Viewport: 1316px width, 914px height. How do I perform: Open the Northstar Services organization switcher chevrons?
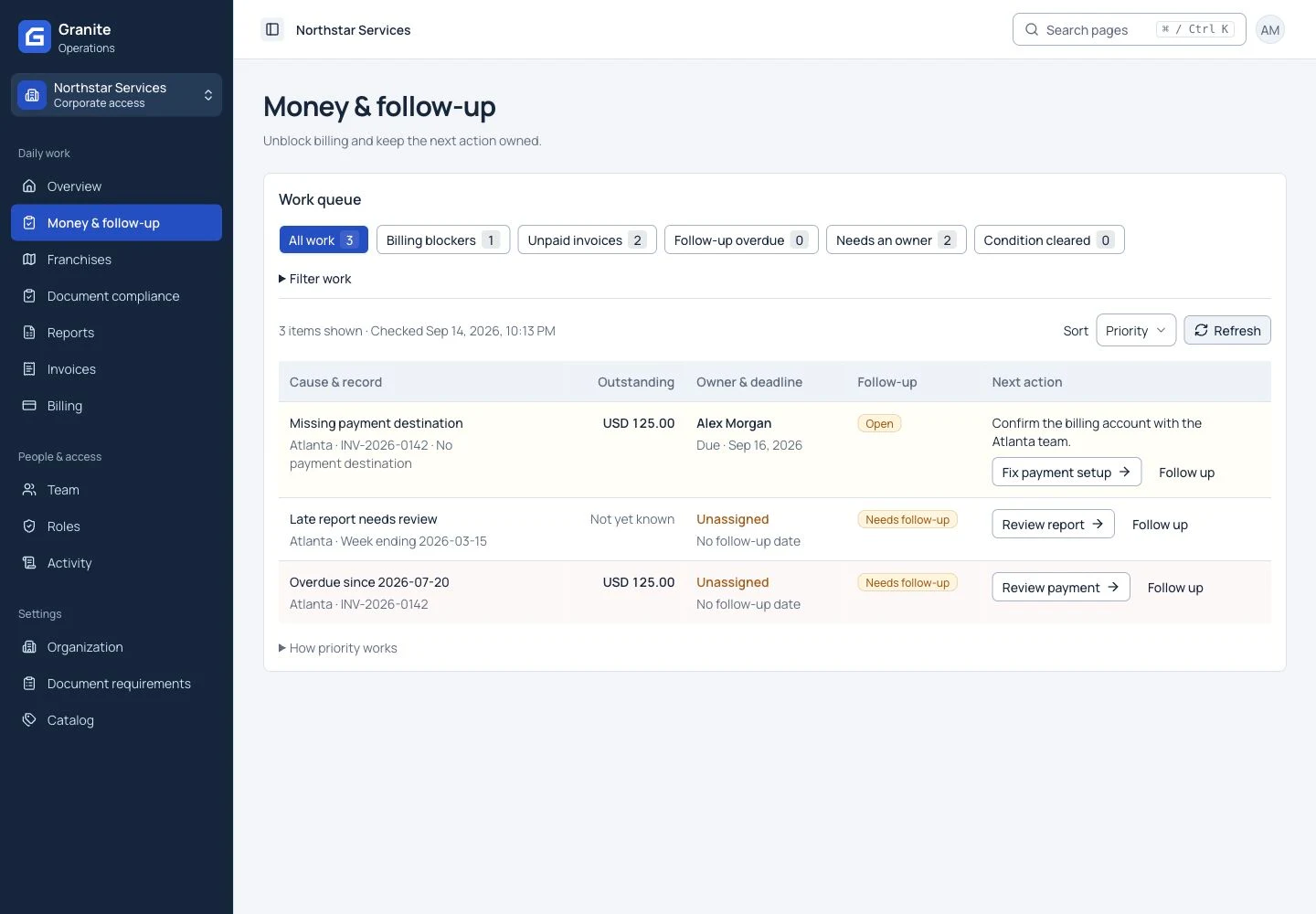[x=208, y=95]
